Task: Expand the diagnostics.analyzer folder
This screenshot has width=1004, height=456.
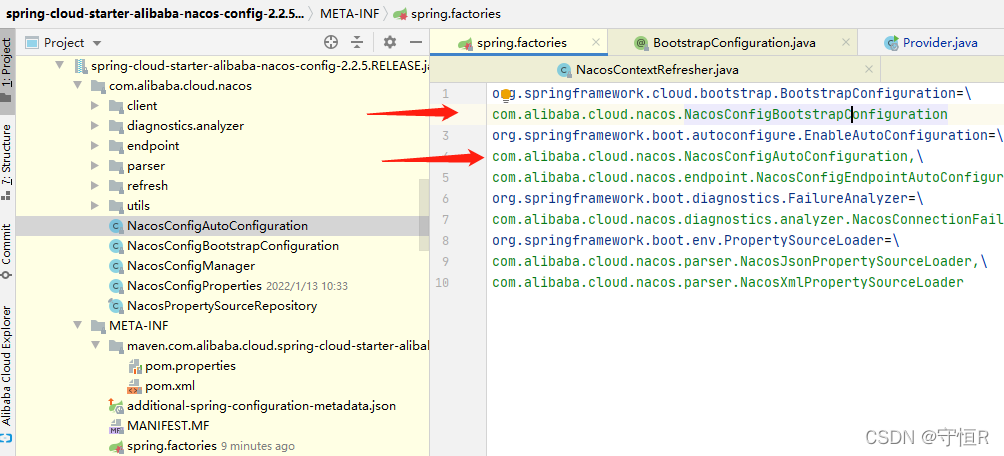Action: click(x=95, y=126)
